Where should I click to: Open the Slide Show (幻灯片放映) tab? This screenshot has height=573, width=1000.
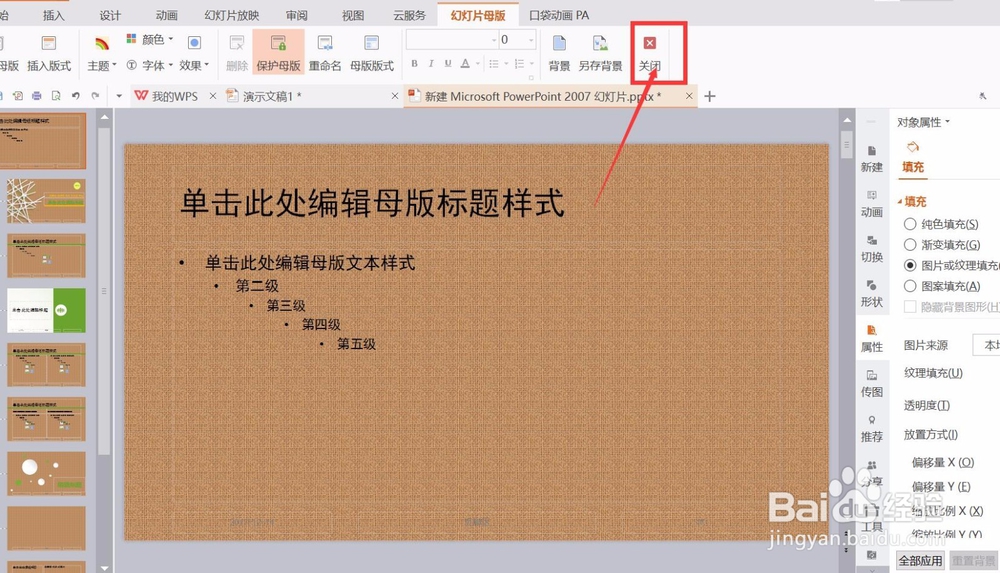tap(232, 15)
